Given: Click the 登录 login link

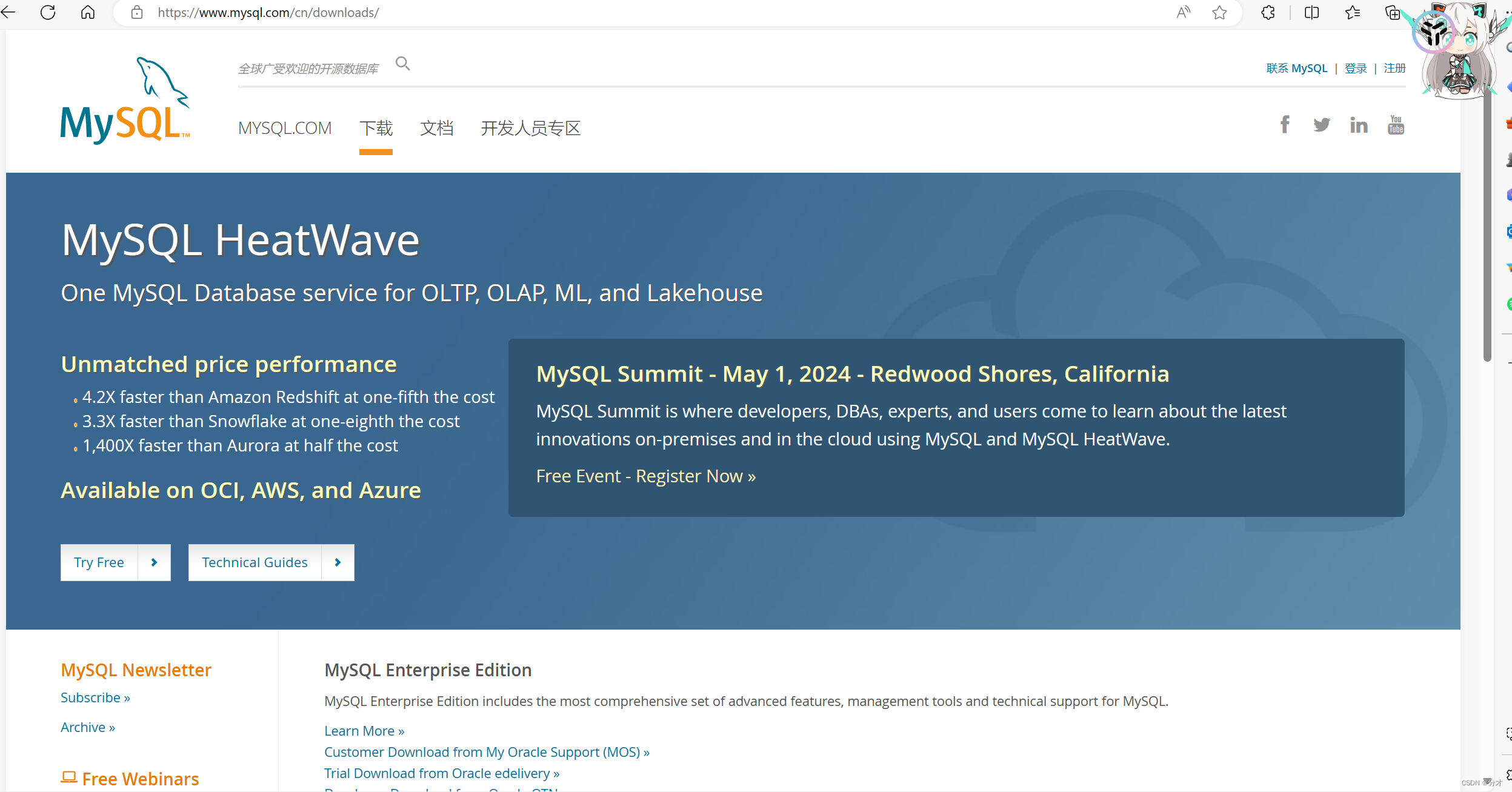Looking at the screenshot, I should click(1356, 68).
